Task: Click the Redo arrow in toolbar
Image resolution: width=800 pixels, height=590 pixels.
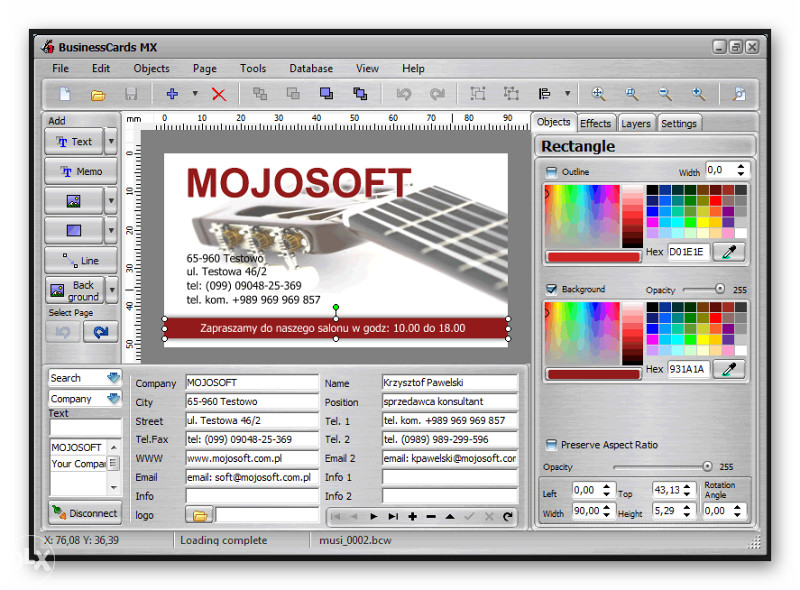Action: point(437,94)
